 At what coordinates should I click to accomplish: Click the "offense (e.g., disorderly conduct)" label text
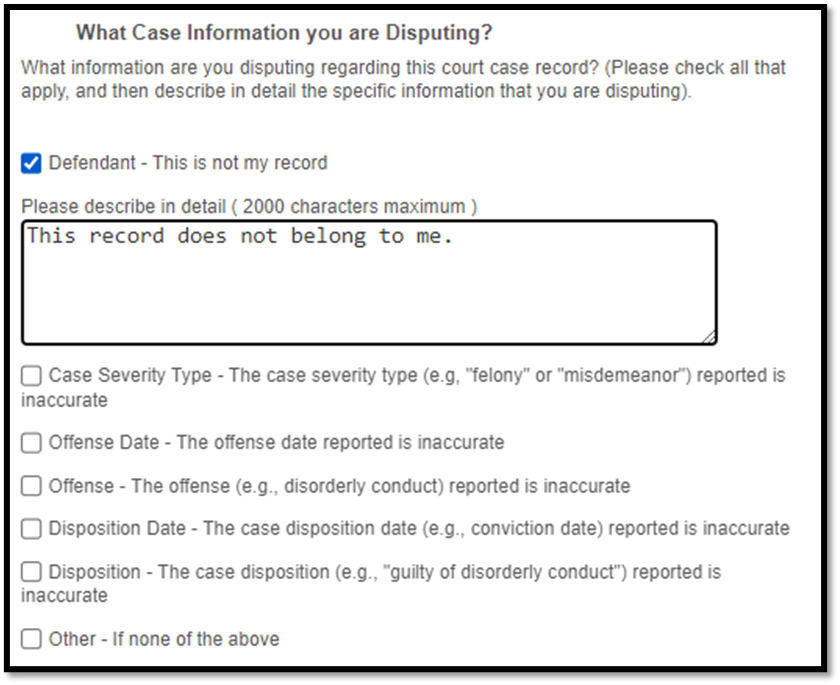click(x=288, y=486)
